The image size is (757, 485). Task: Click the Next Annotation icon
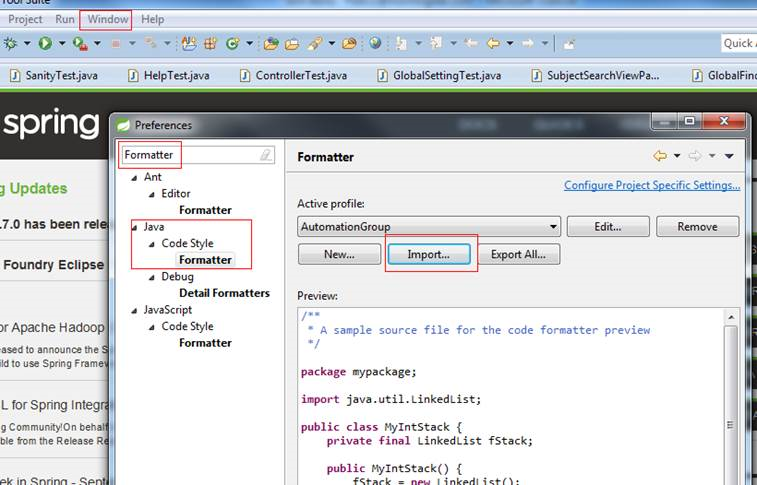pyautogui.click(x=402, y=44)
